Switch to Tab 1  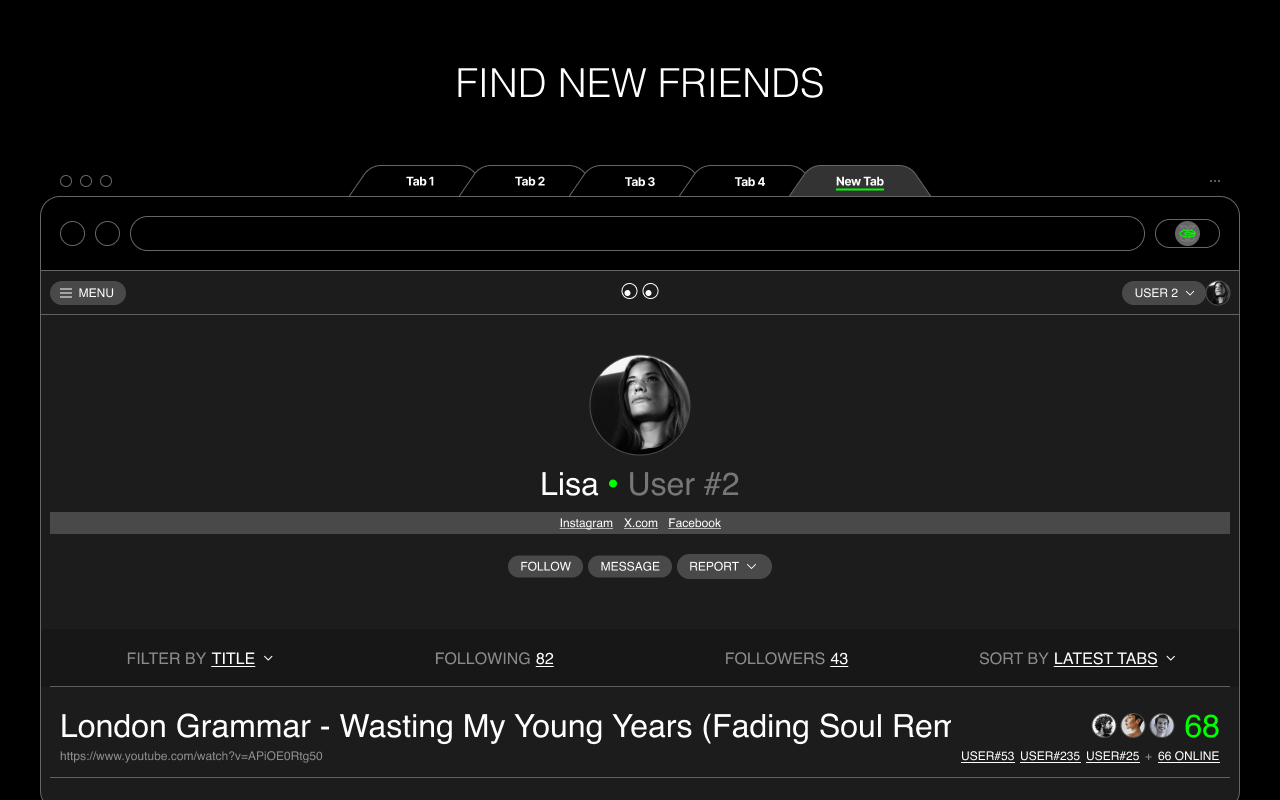[x=420, y=181]
